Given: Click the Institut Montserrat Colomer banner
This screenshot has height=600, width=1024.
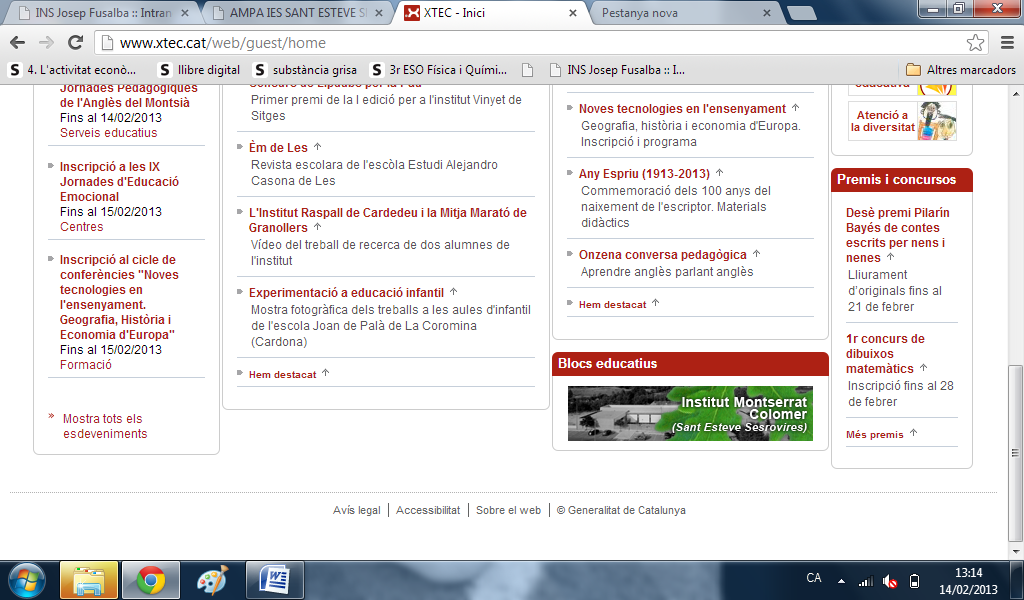Looking at the screenshot, I should pos(690,414).
